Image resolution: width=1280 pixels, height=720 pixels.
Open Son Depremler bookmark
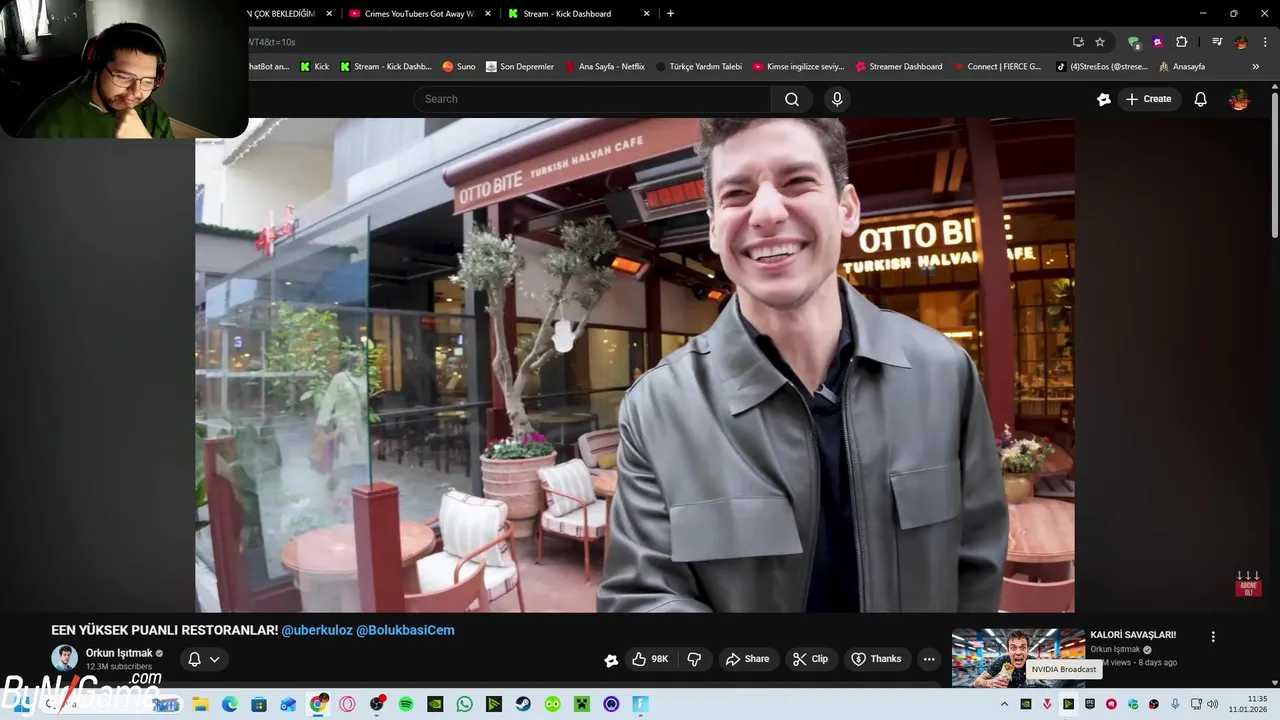(x=520, y=67)
